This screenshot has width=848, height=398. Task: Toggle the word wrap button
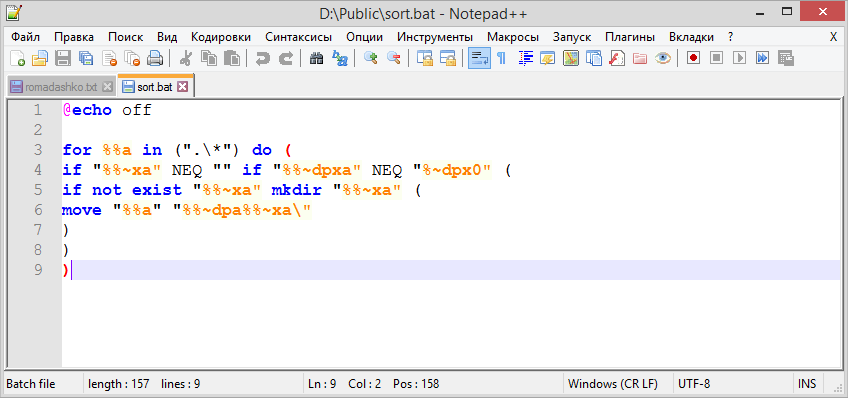pyautogui.click(x=479, y=58)
